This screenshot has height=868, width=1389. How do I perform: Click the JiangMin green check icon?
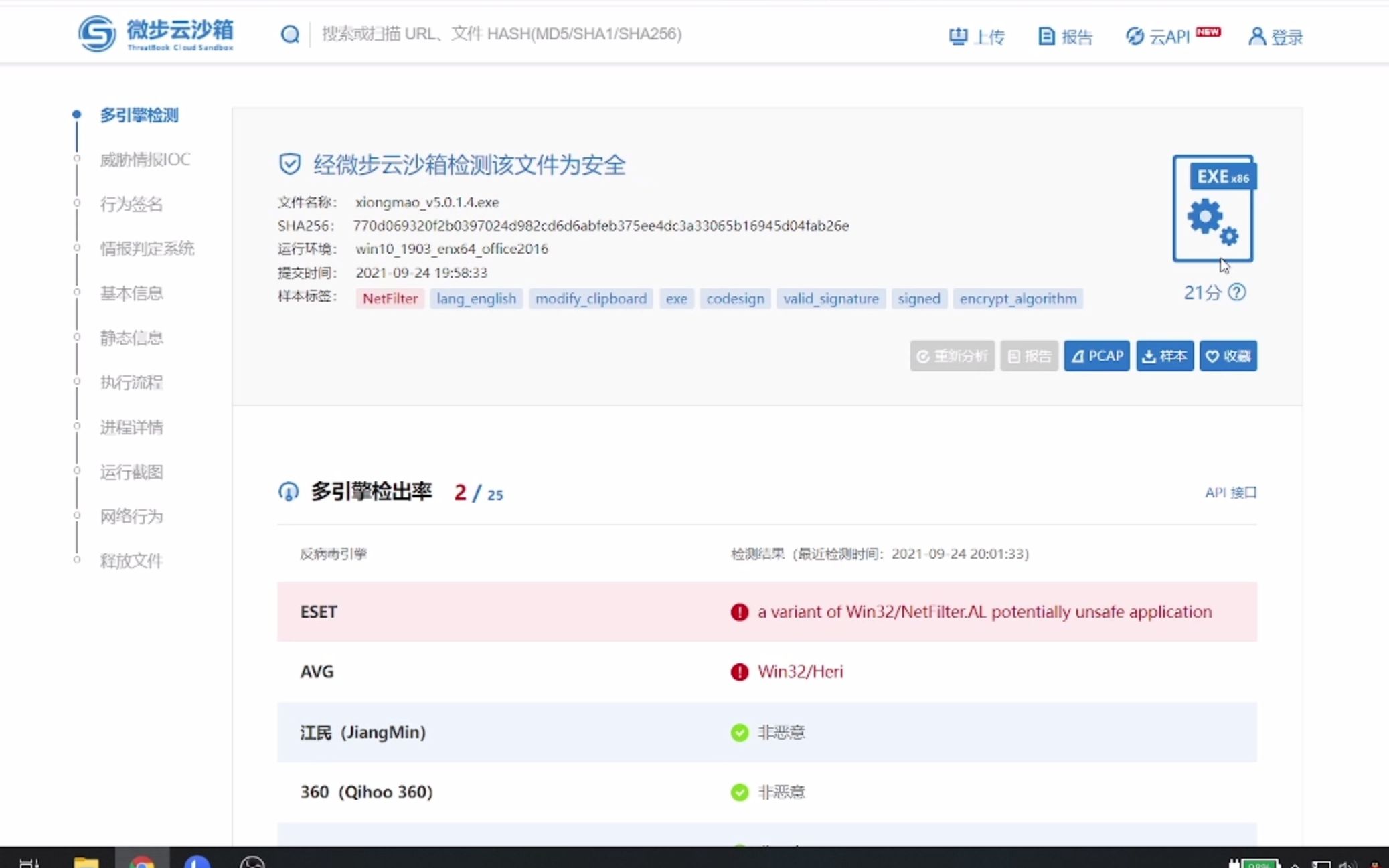coord(740,732)
